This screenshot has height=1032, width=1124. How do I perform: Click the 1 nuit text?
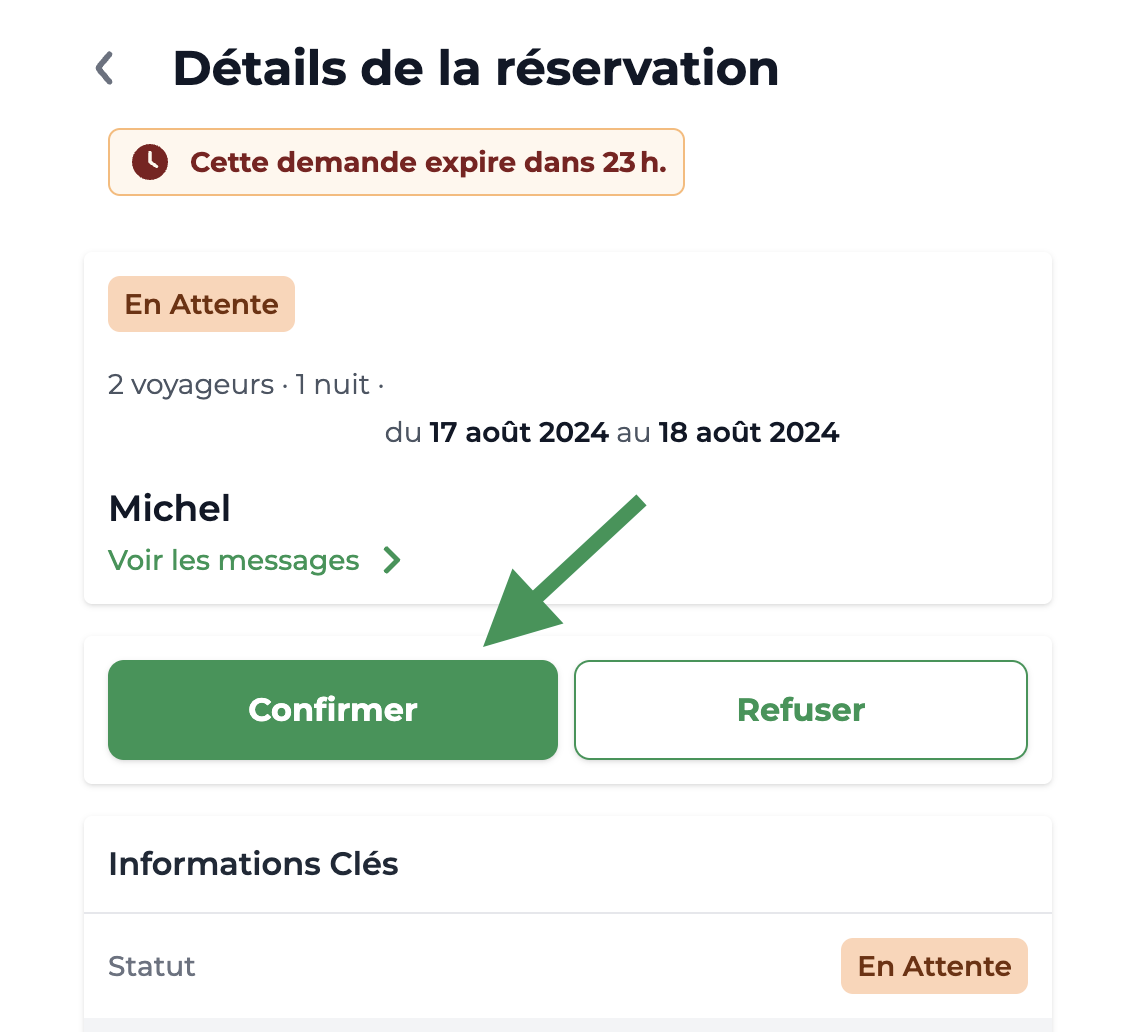pos(333,385)
